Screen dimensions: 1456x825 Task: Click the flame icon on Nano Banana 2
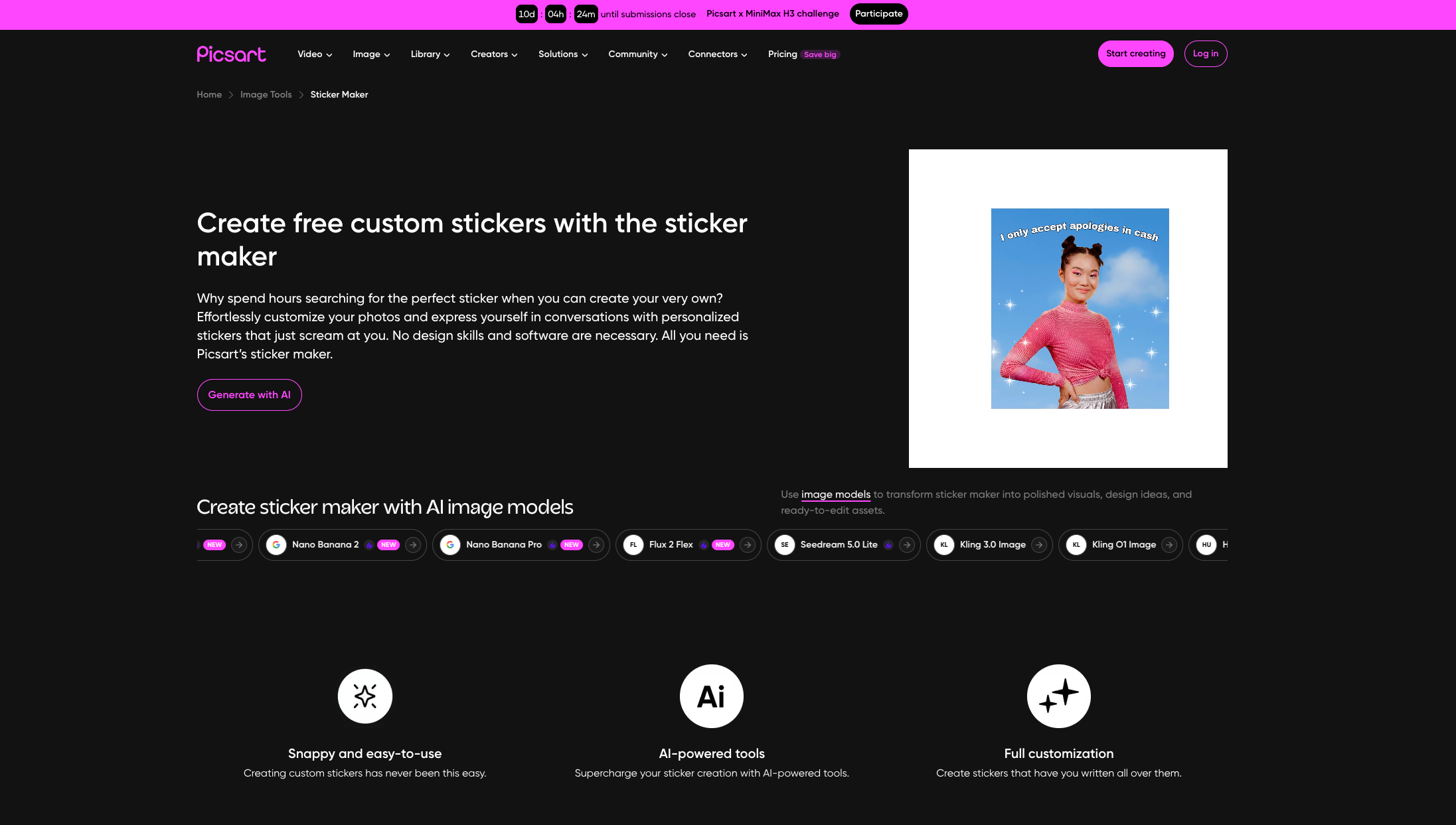pos(369,545)
